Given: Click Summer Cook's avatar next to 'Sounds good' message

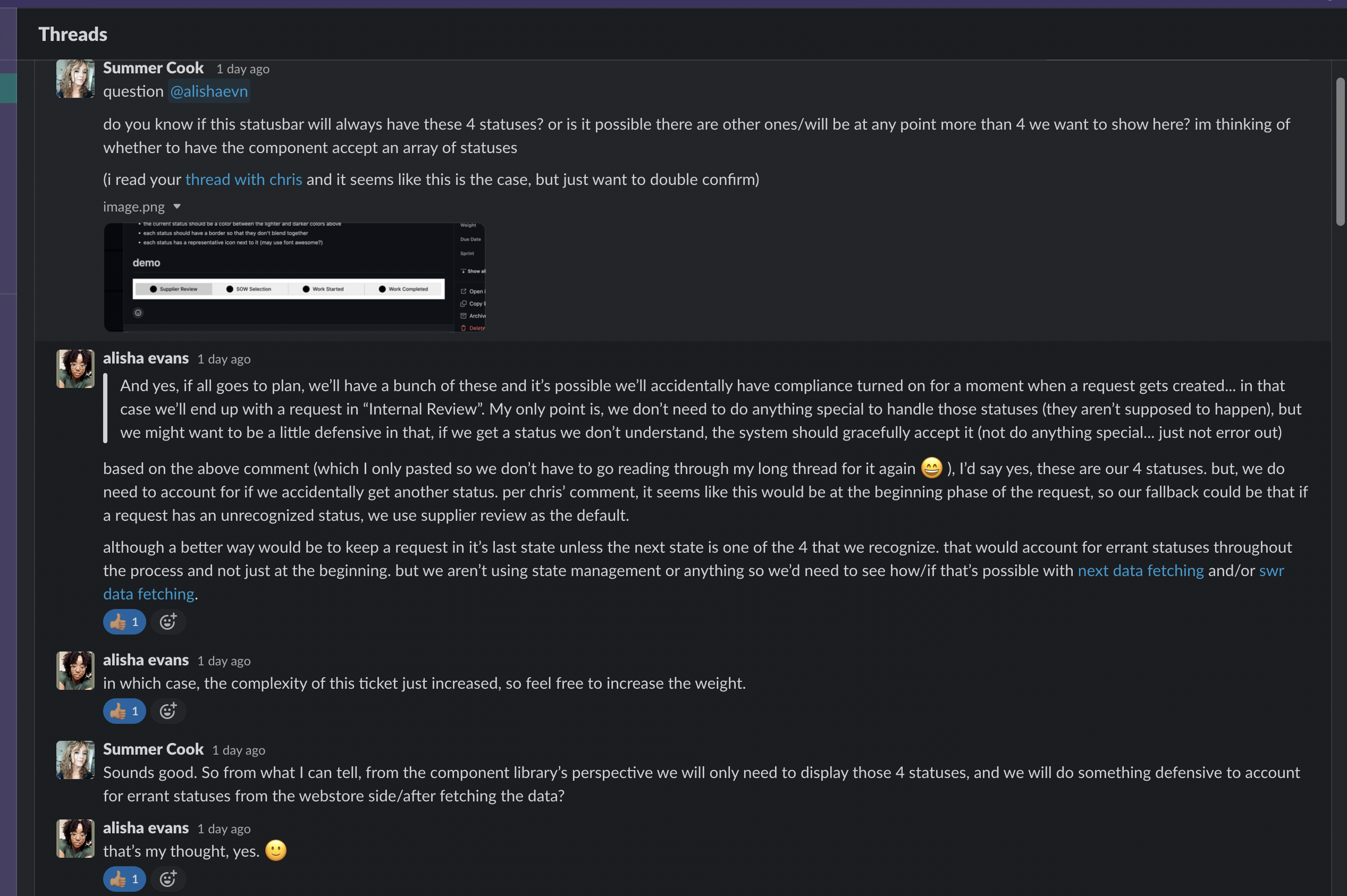Looking at the screenshot, I should [x=75, y=760].
